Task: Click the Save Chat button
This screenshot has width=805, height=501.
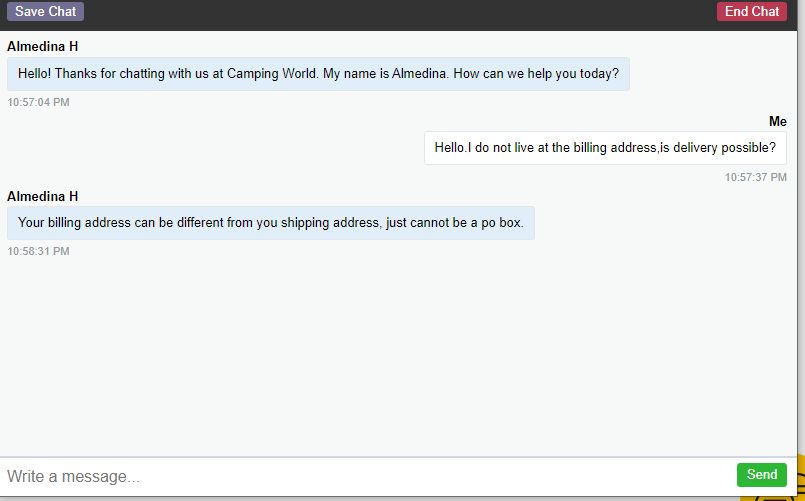Action: pos(45,12)
